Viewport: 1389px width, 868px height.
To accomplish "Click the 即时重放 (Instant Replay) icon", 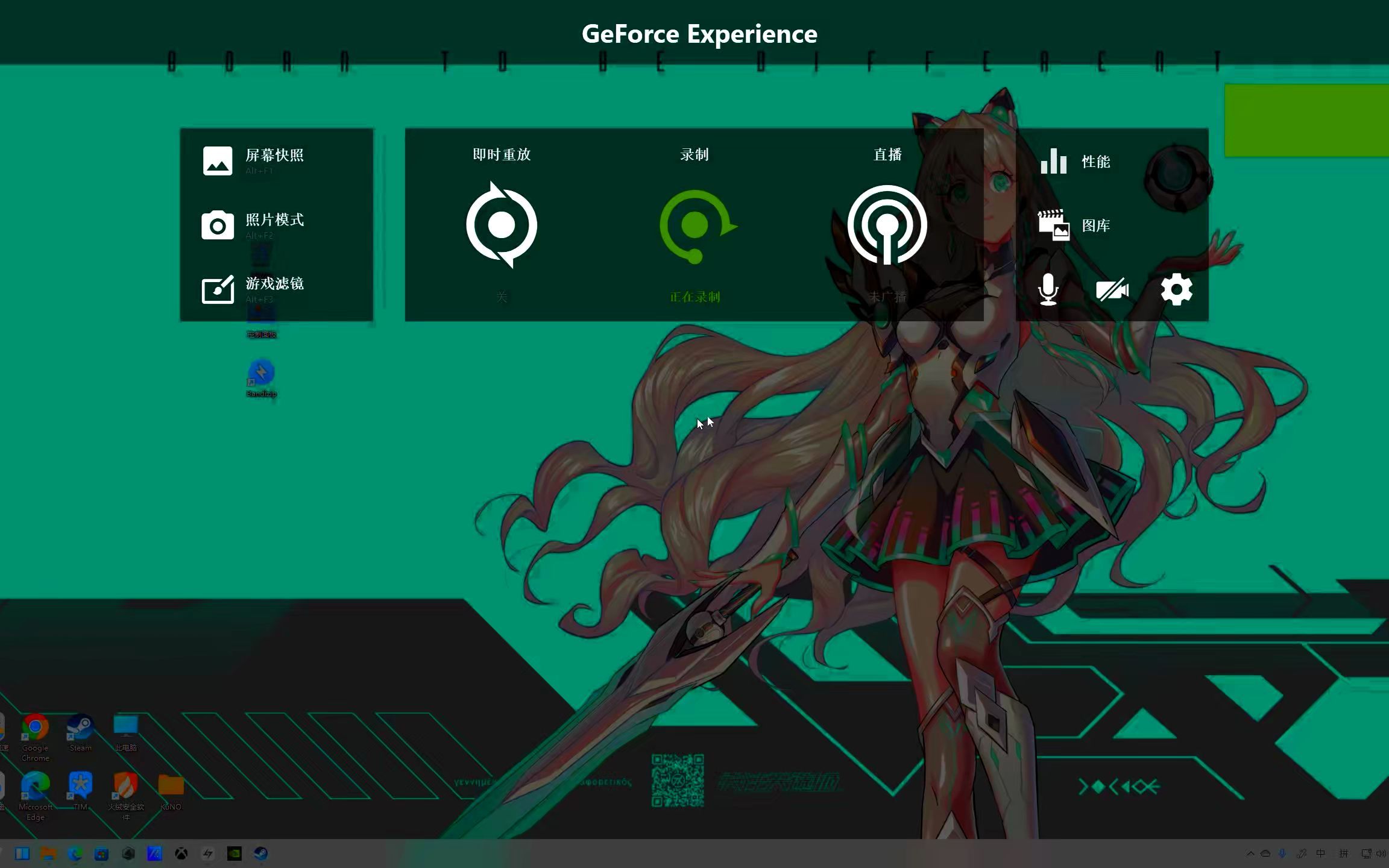I will pyautogui.click(x=501, y=225).
